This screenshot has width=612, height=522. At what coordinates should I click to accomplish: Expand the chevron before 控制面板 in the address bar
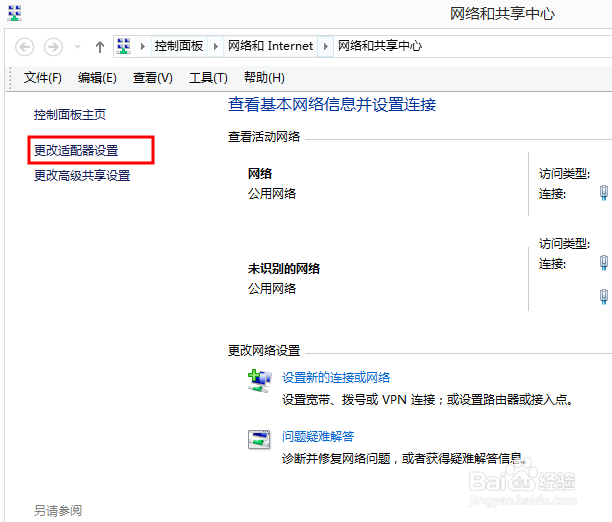pos(143,46)
